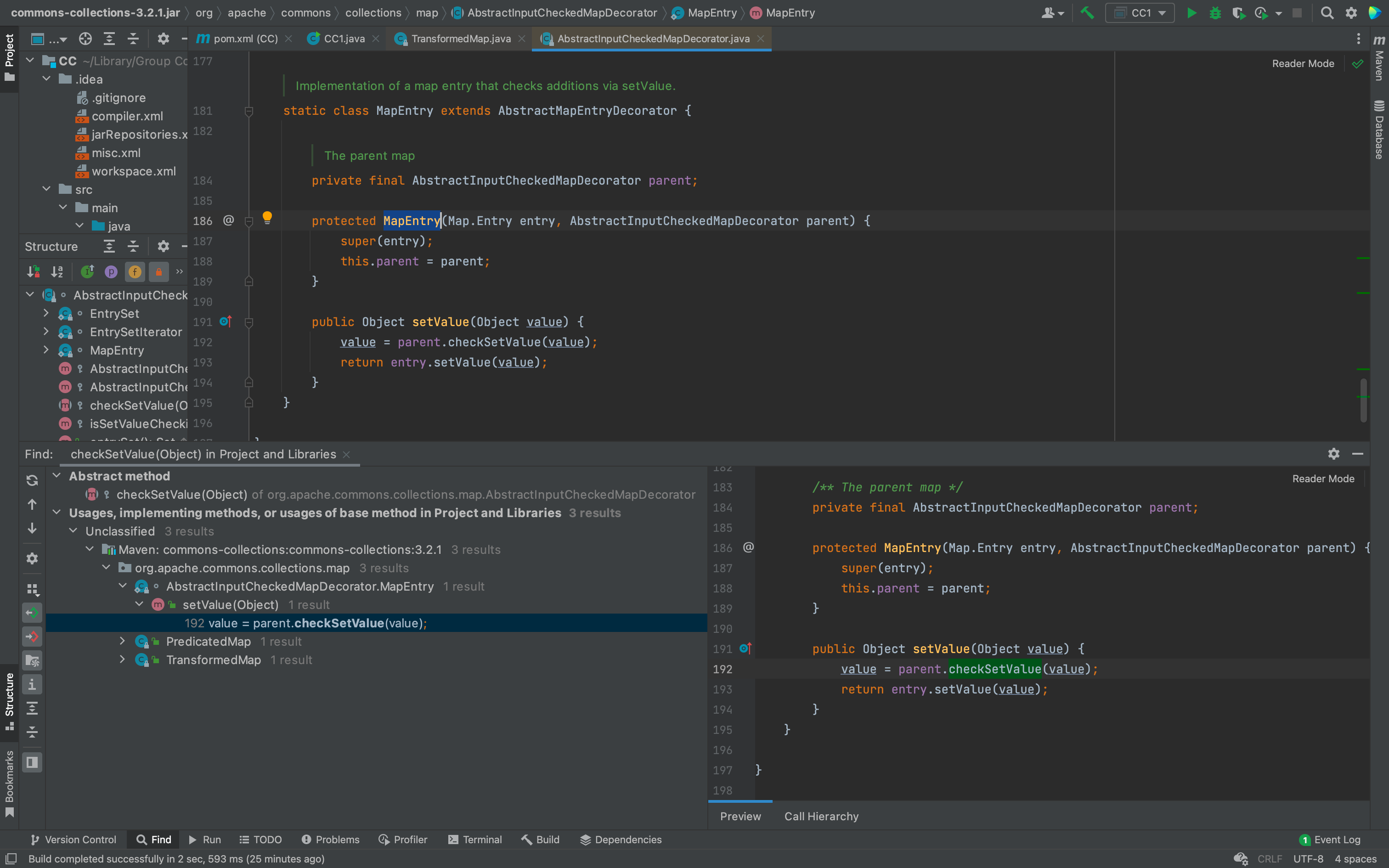
Task: Open CC1 run configuration dropdown
Action: (1141, 13)
